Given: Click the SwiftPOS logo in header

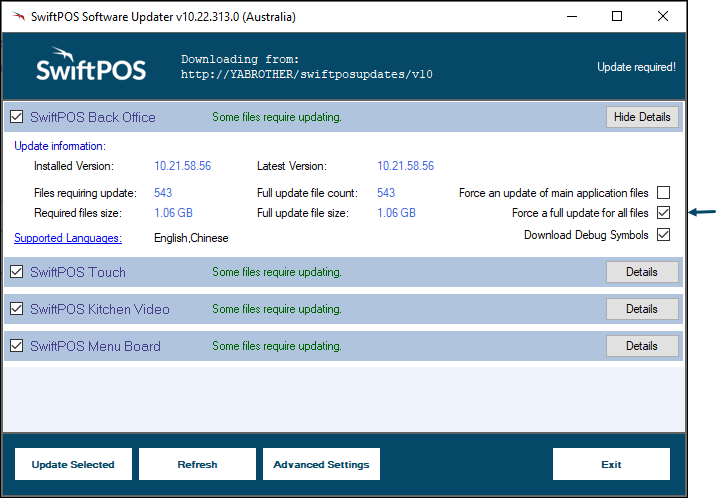Looking at the screenshot, I should click(x=91, y=64).
